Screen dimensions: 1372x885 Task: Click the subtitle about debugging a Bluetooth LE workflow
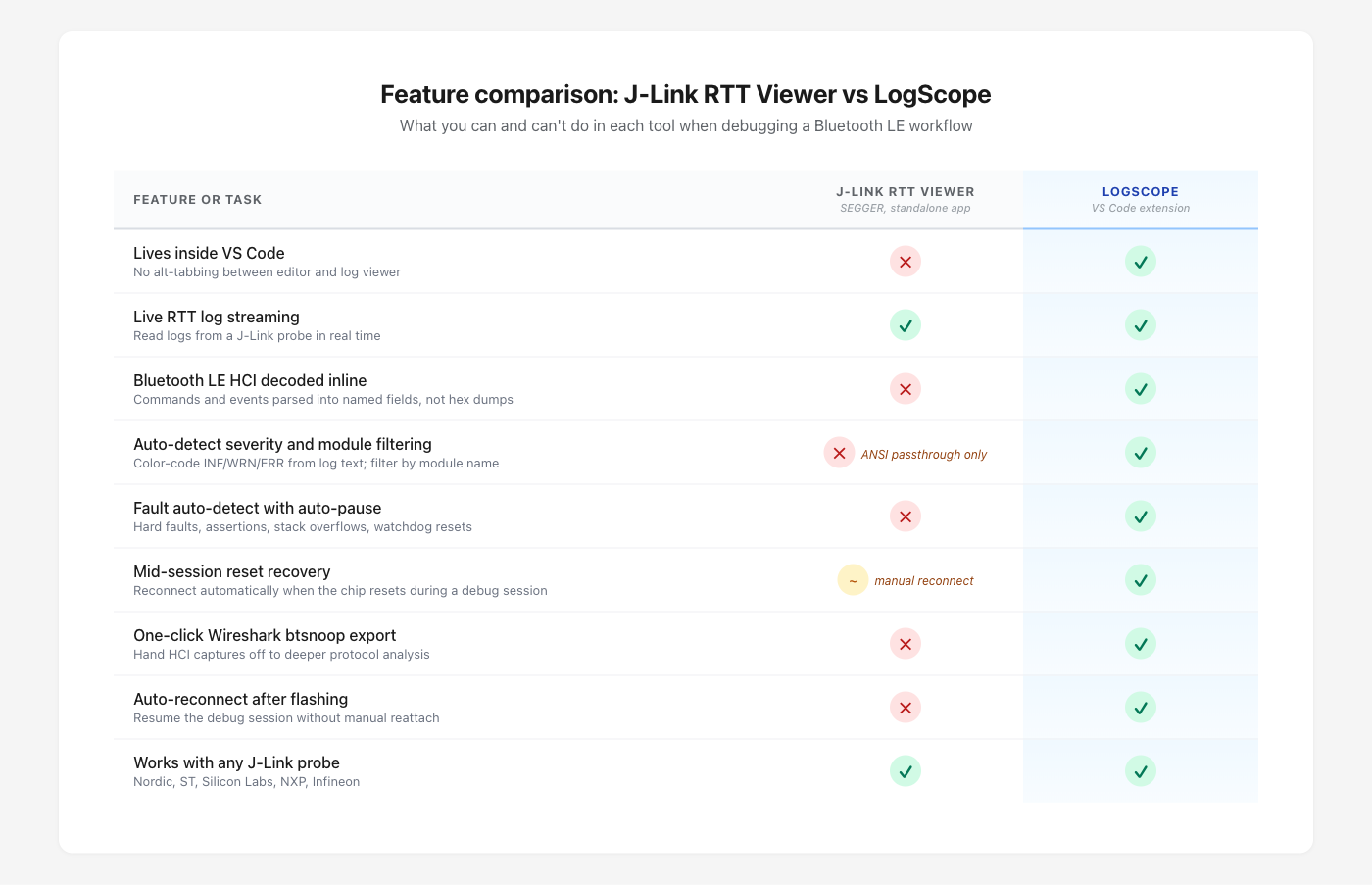(x=686, y=125)
